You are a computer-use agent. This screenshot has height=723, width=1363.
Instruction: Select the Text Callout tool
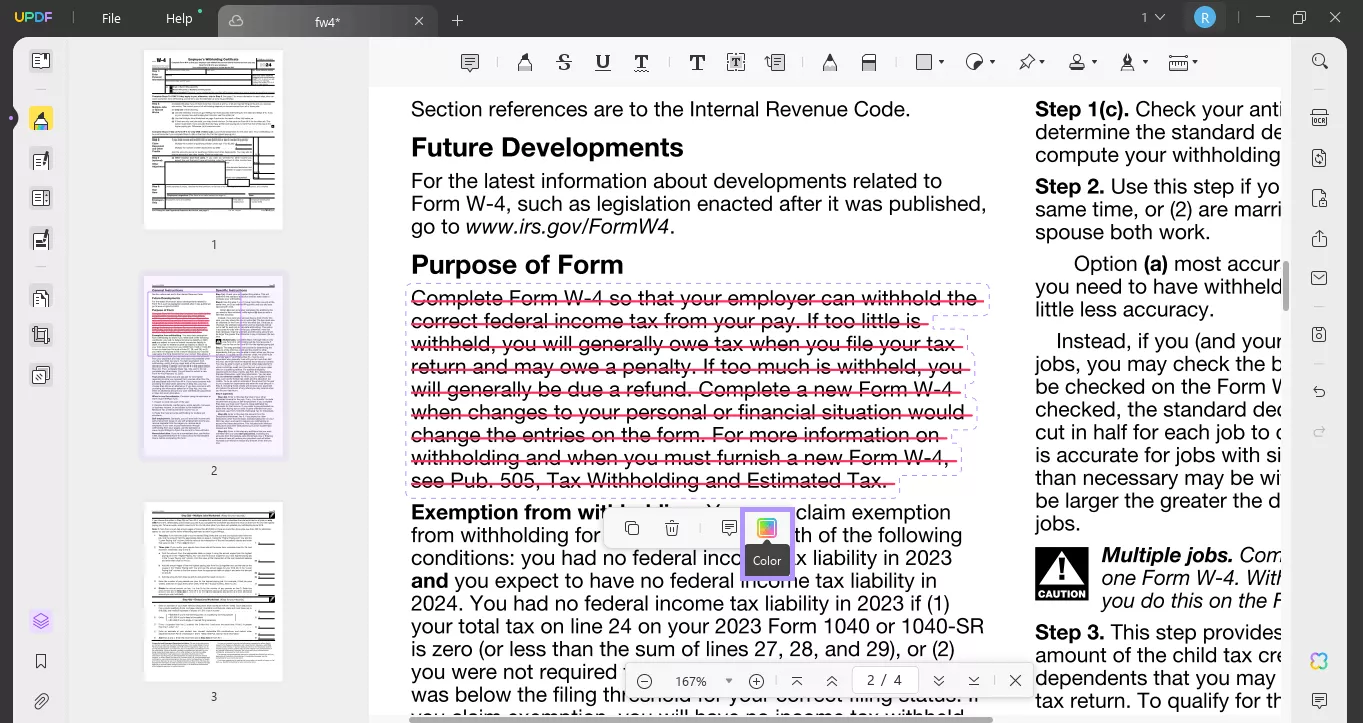coord(775,62)
